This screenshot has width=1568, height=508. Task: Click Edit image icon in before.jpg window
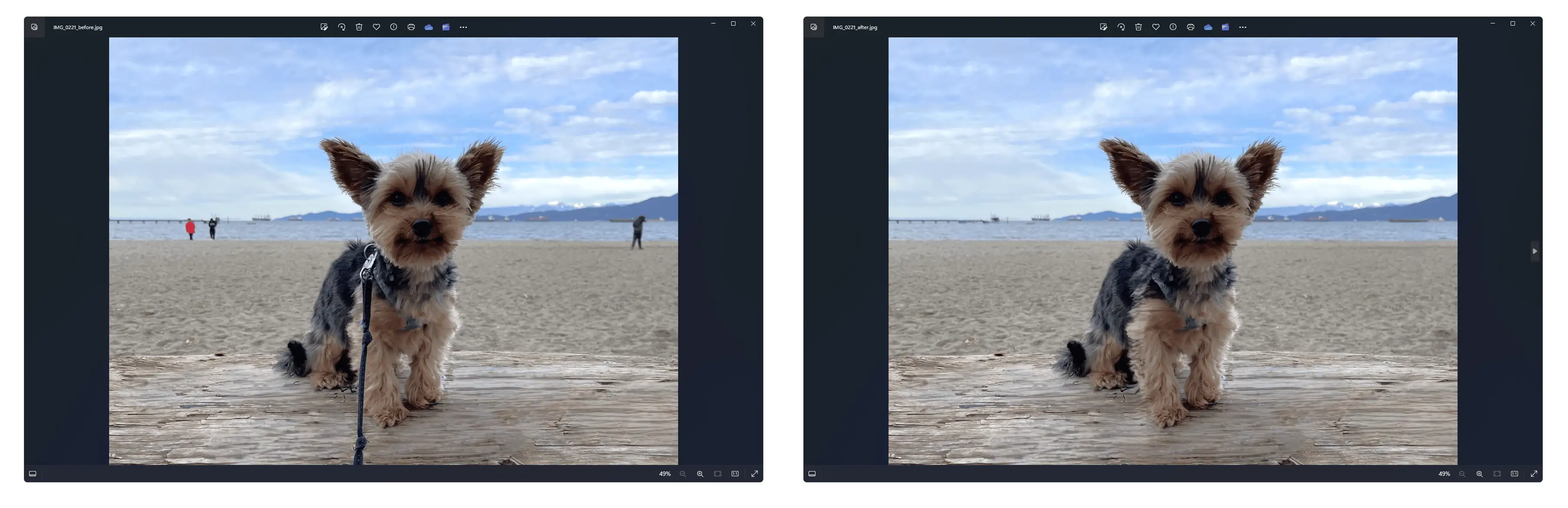click(x=324, y=27)
